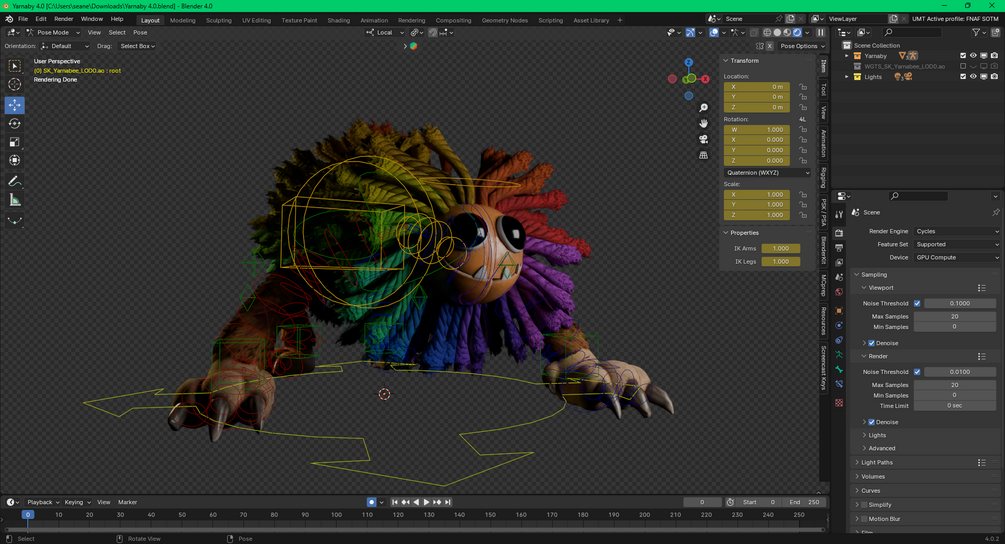Open the Pose Mode dropdown
Viewport: 1005px width, 544px height.
pos(52,32)
